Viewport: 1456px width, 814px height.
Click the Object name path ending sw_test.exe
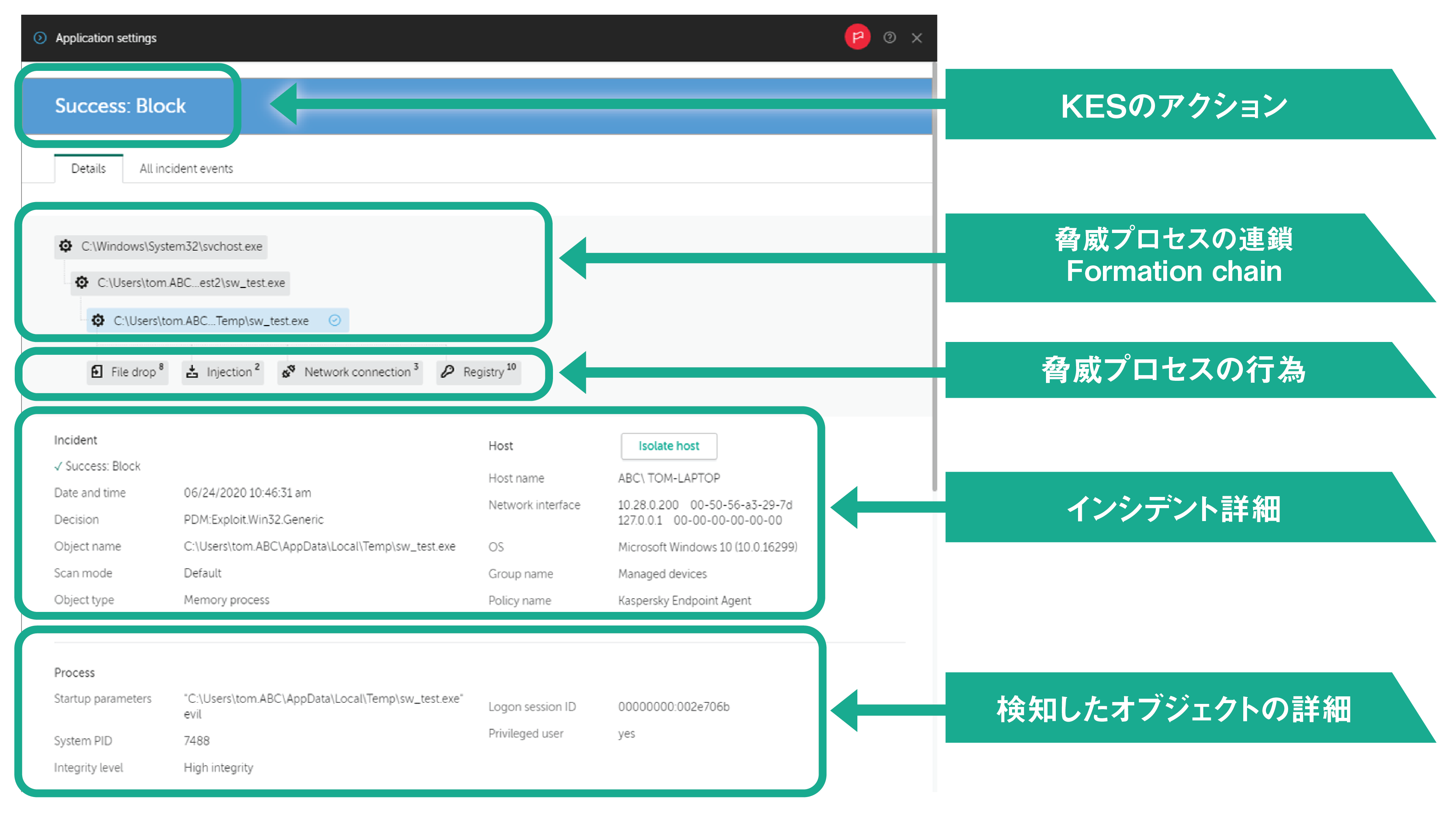pos(319,546)
